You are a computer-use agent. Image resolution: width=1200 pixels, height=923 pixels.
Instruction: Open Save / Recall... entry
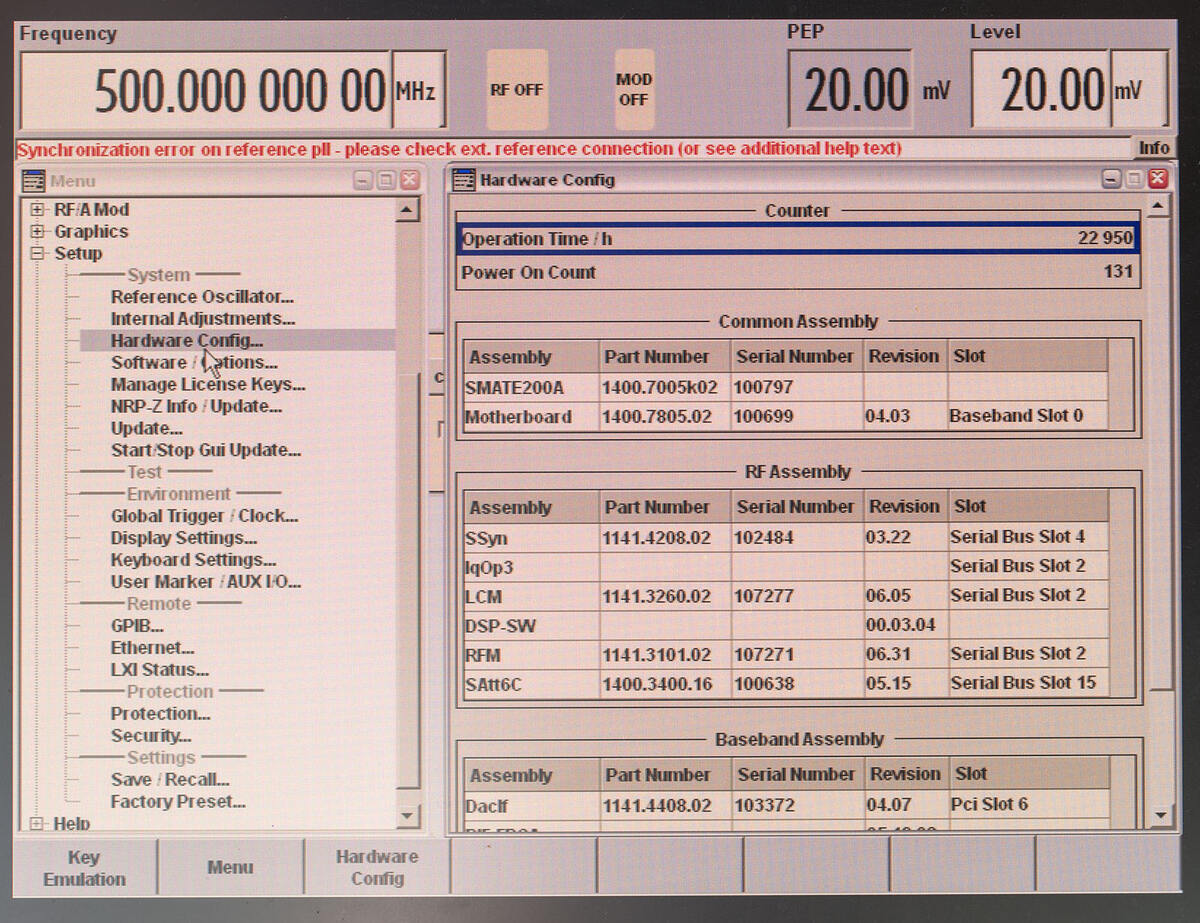(x=170, y=780)
